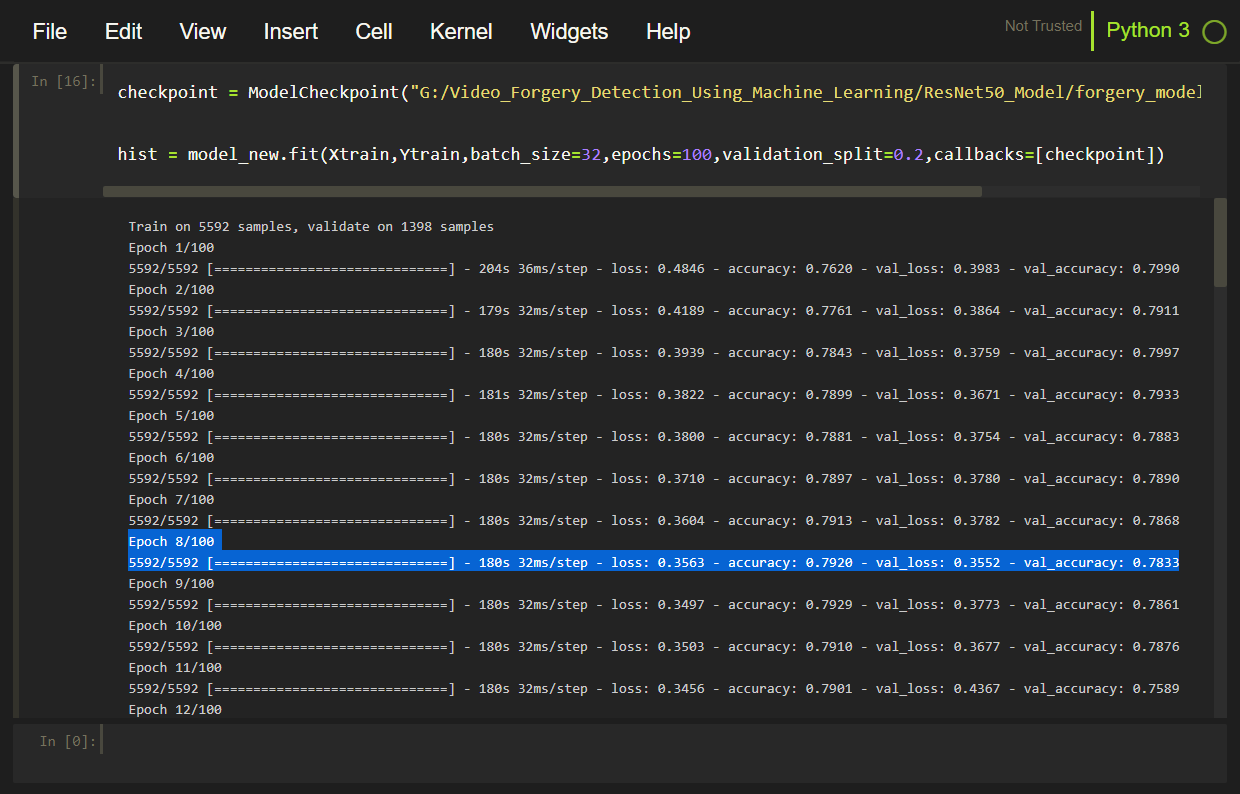
Task: Click the 'Epoch 2/100' output line
Action: coord(171,290)
